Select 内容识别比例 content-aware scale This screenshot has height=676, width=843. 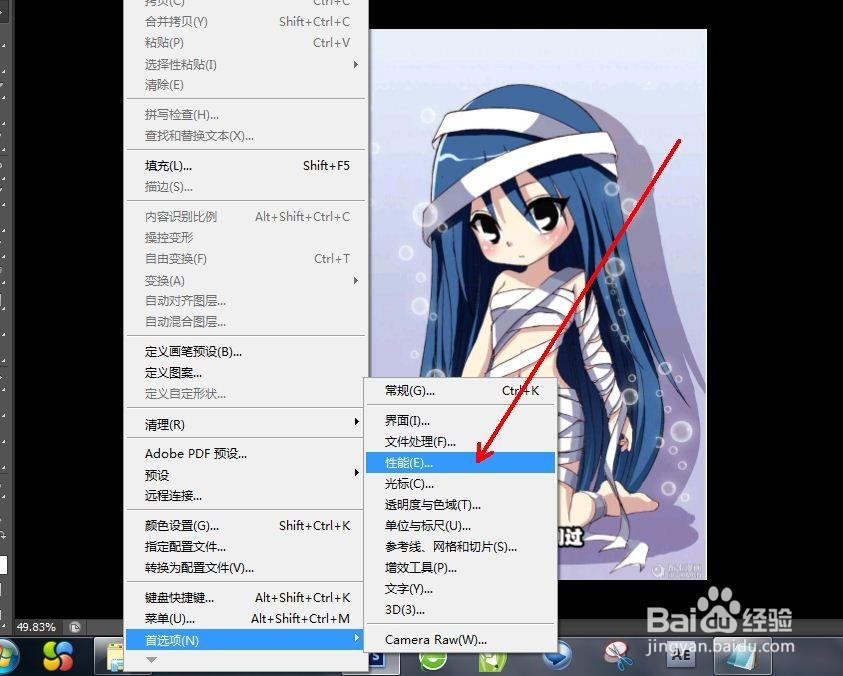pos(245,216)
